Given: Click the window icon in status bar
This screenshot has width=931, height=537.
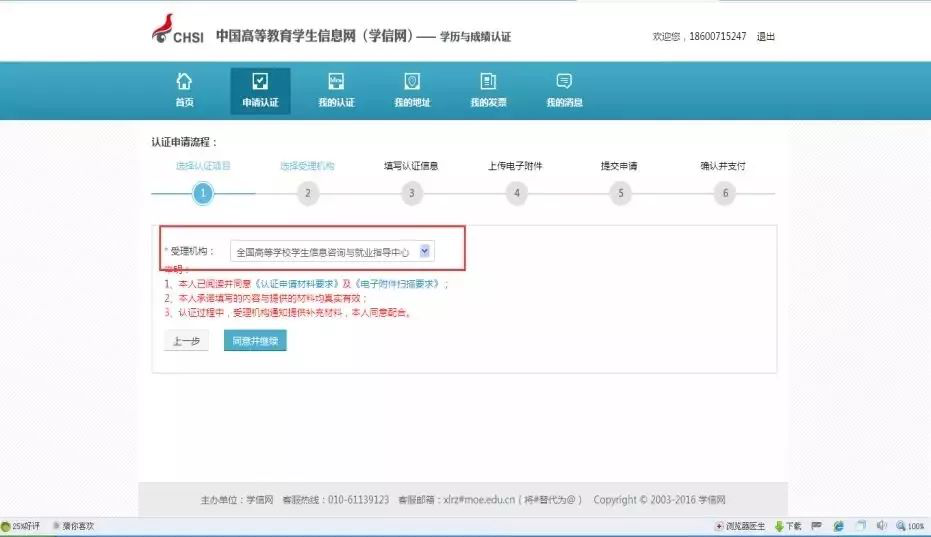Looking at the screenshot, I should click(x=861, y=526).
